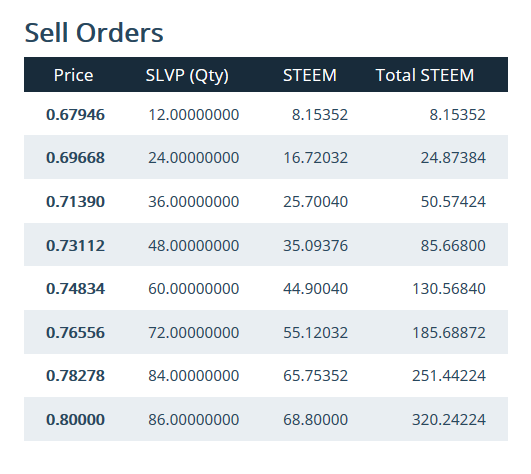The image size is (531, 474).
Task: Click the Price column header
Action: (73, 75)
